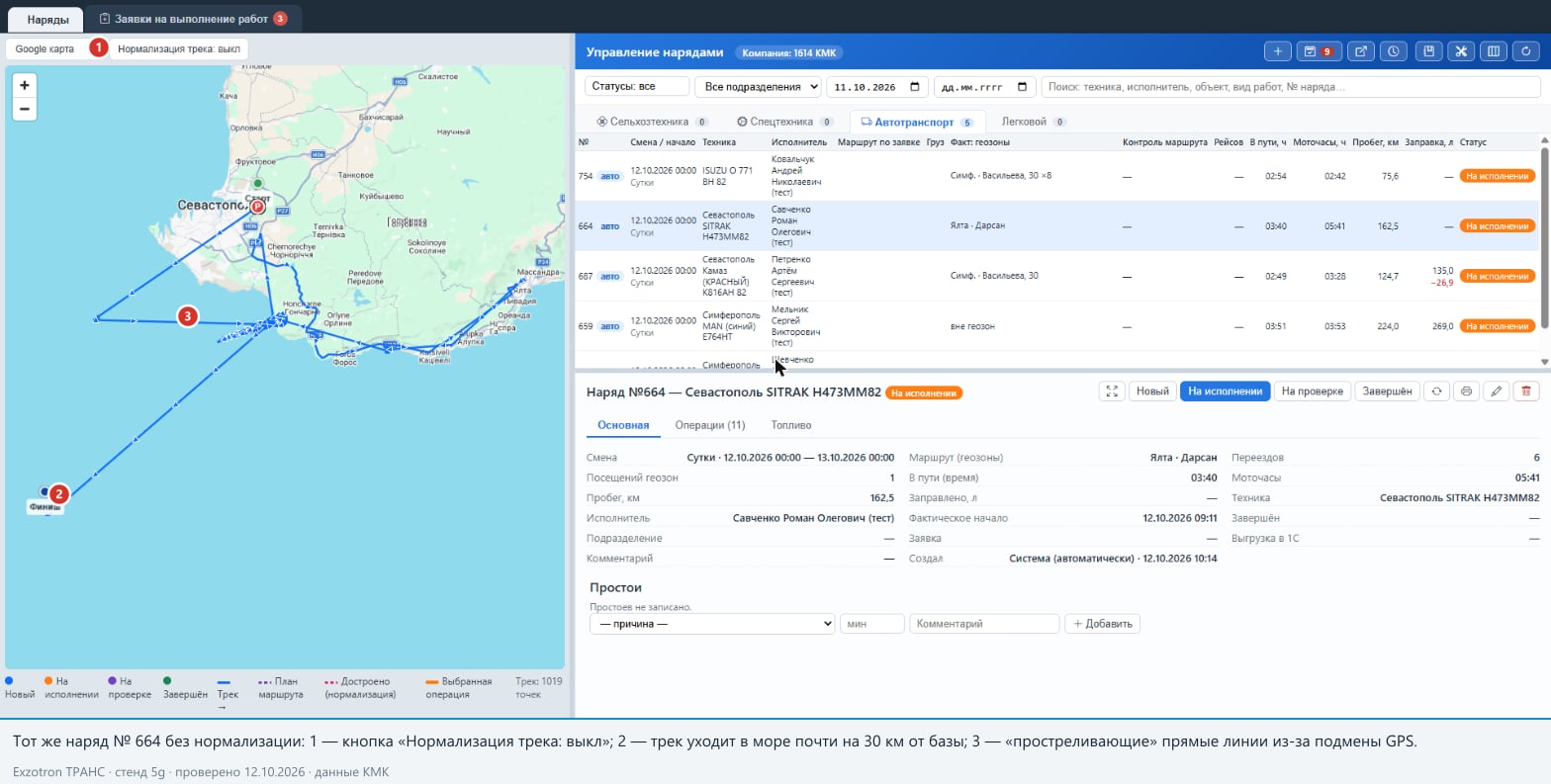Set order status to На проверке
Viewport: 1551px width, 784px height.
tap(1311, 392)
